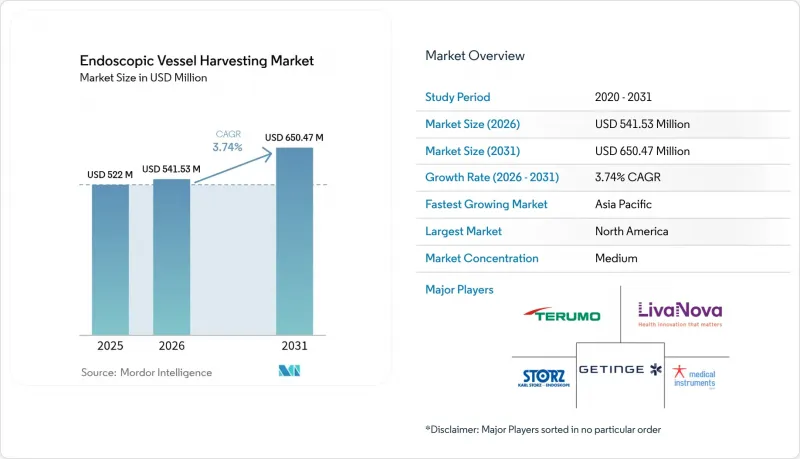Click the 2031 bar in chart
Viewport: 800px width, 459px height.
[294, 241]
